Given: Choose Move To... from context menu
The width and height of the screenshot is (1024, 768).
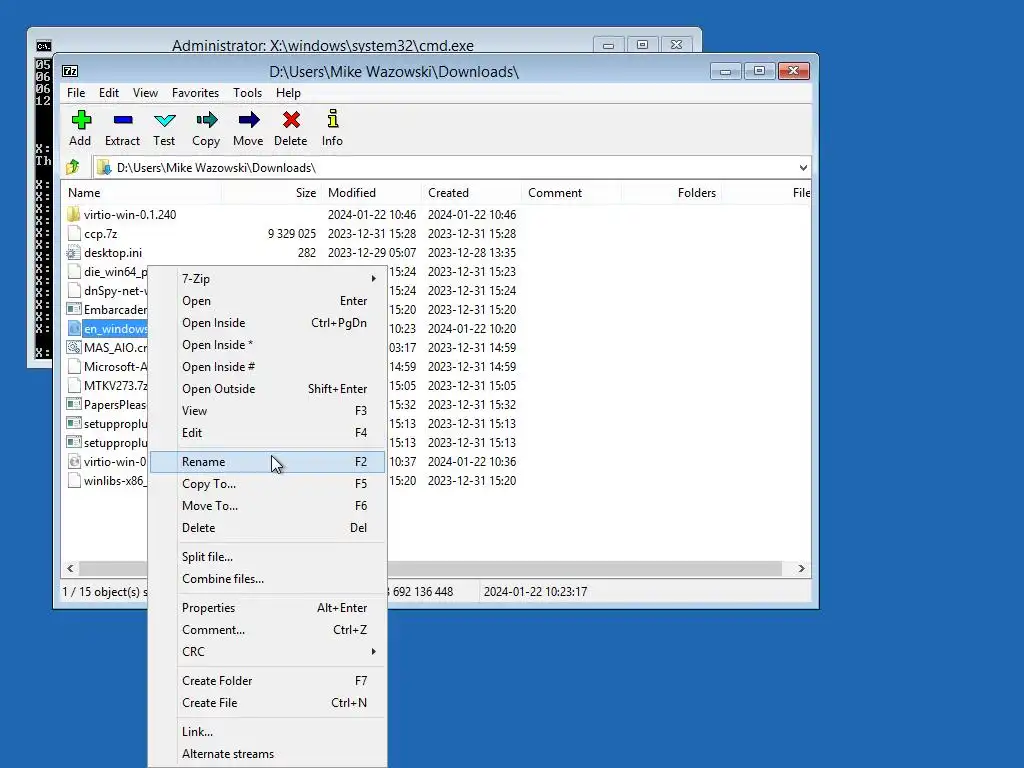Looking at the screenshot, I should [268, 506].
